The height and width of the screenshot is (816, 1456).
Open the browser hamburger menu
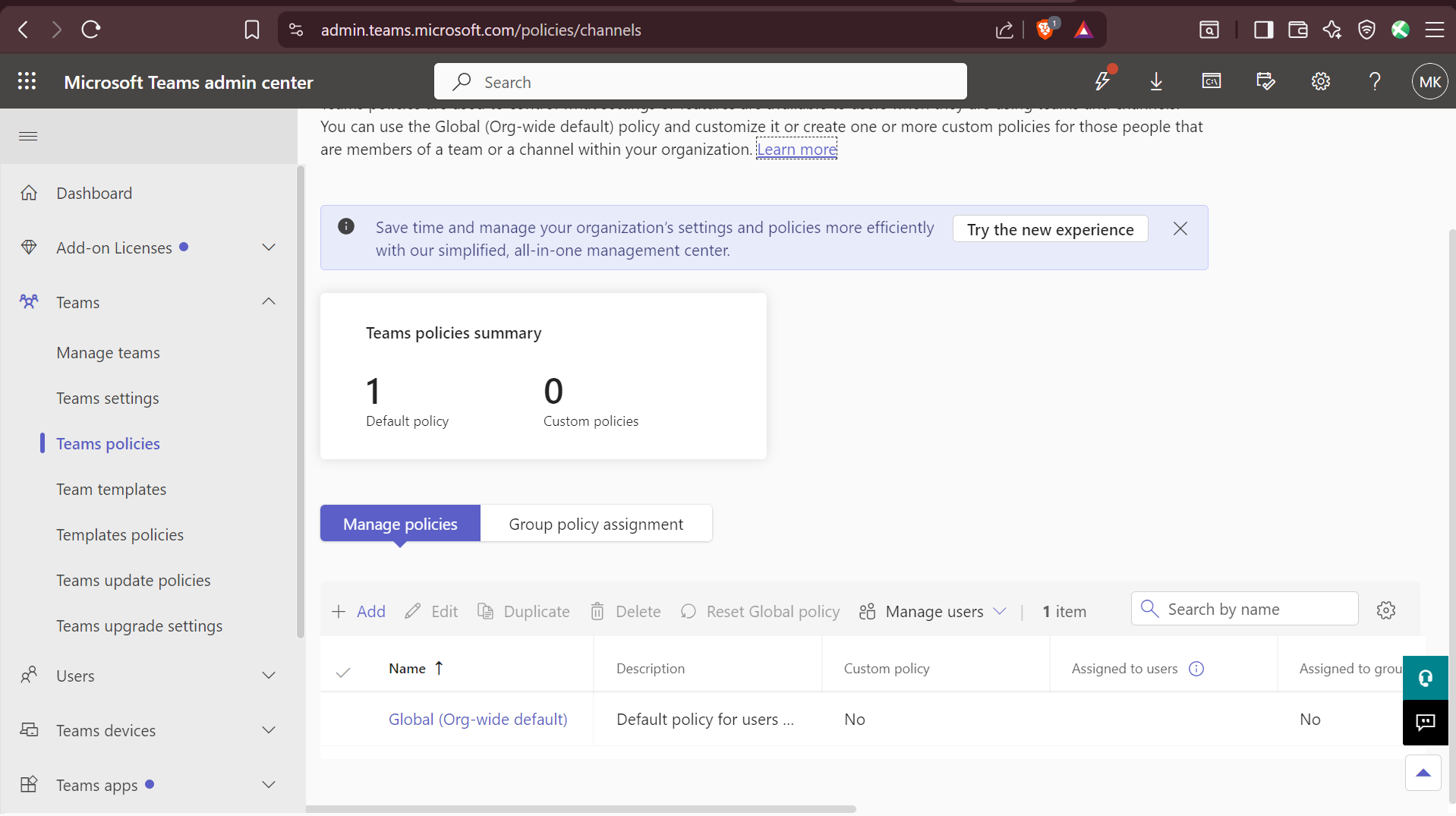click(x=1435, y=30)
